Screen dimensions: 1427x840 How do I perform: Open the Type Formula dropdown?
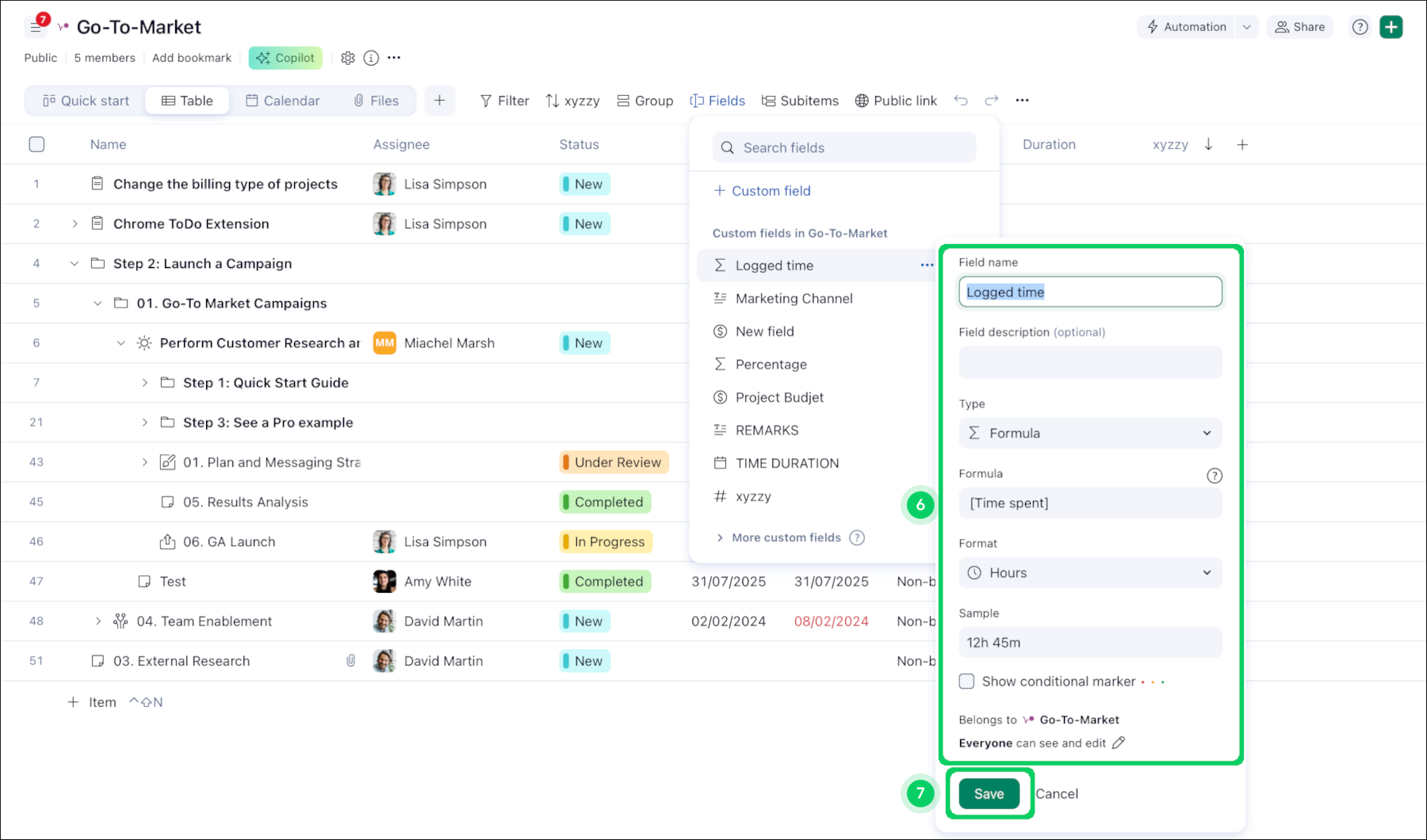click(1090, 433)
